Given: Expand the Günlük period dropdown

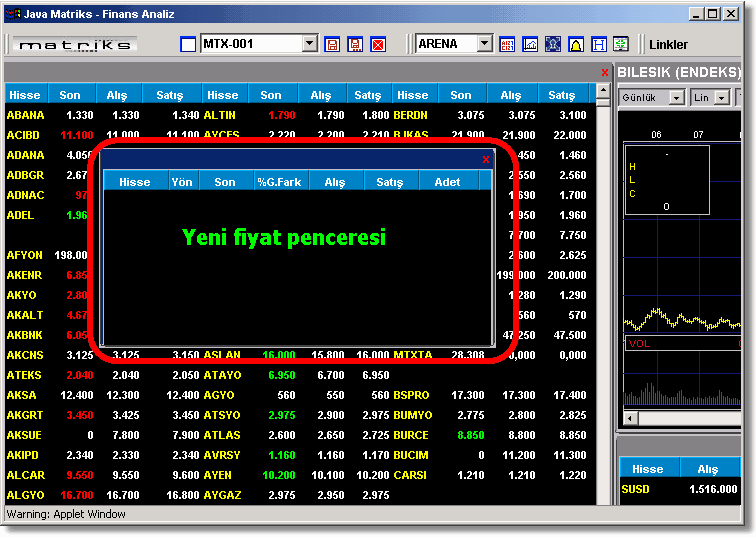Looking at the screenshot, I should pos(676,97).
